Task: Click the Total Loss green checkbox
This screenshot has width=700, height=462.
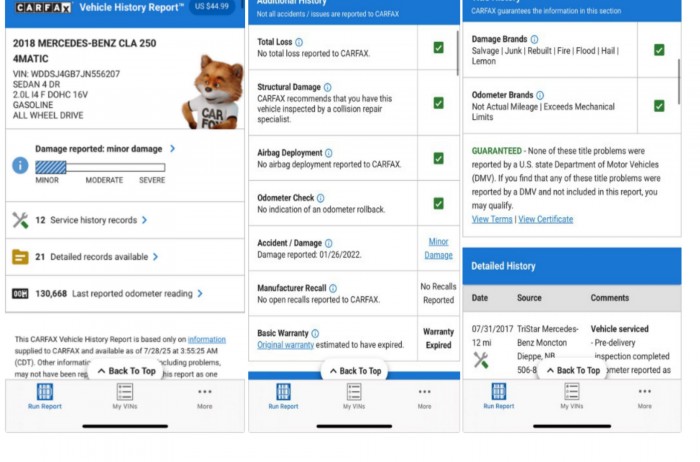Action: point(438,48)
